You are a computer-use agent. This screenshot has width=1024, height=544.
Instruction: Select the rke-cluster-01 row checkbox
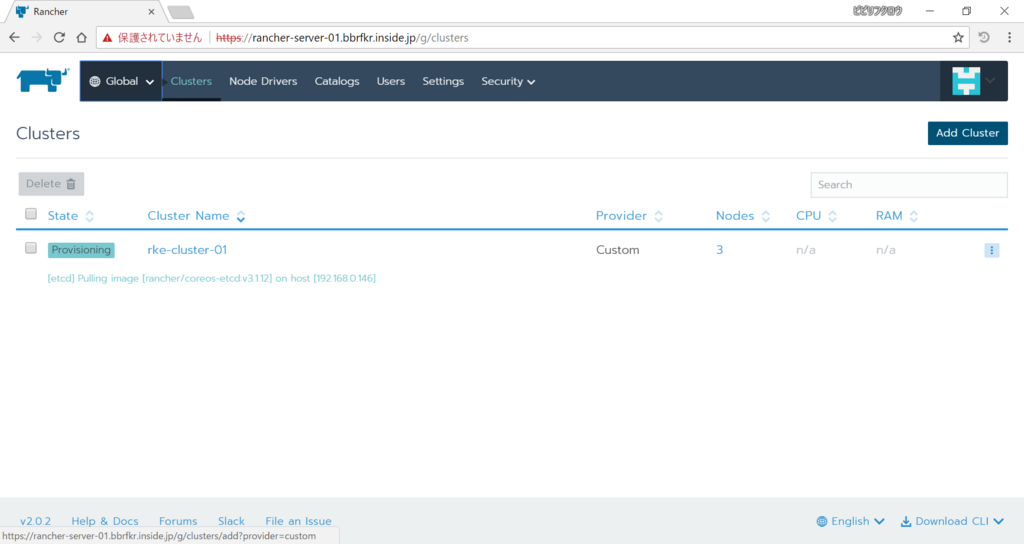(31, 248)
